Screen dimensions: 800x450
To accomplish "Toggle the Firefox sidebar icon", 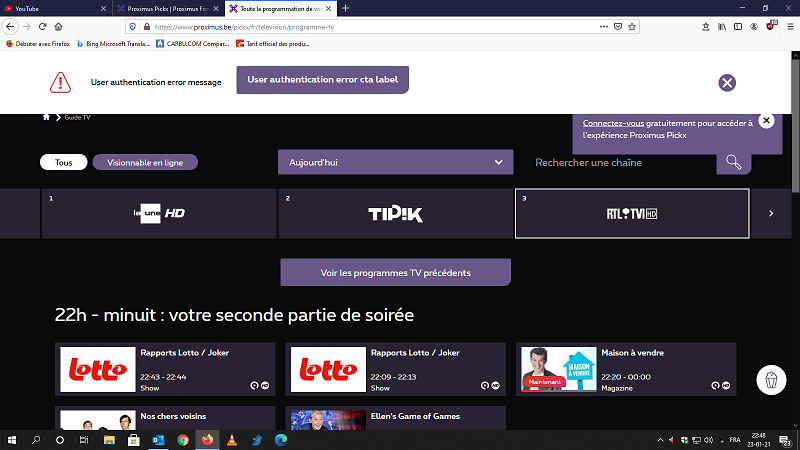I will point(738,27).
